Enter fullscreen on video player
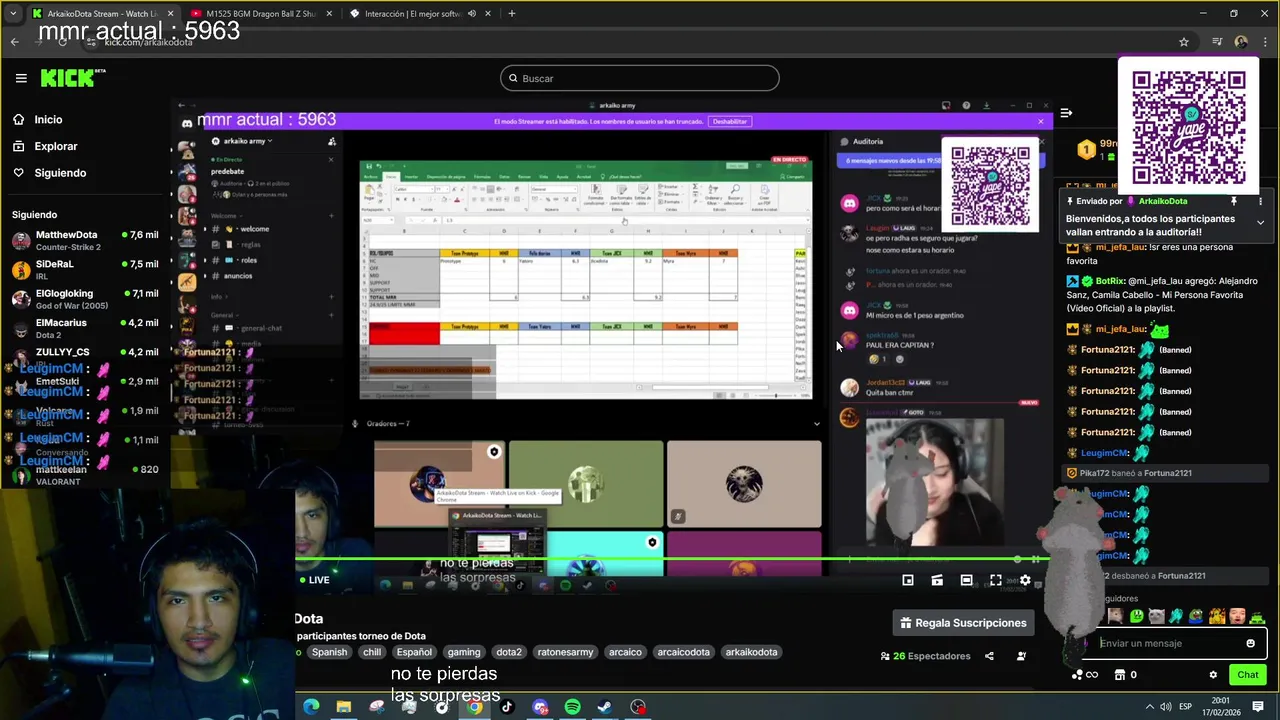The image size is (1280, 720). [996, 580]
